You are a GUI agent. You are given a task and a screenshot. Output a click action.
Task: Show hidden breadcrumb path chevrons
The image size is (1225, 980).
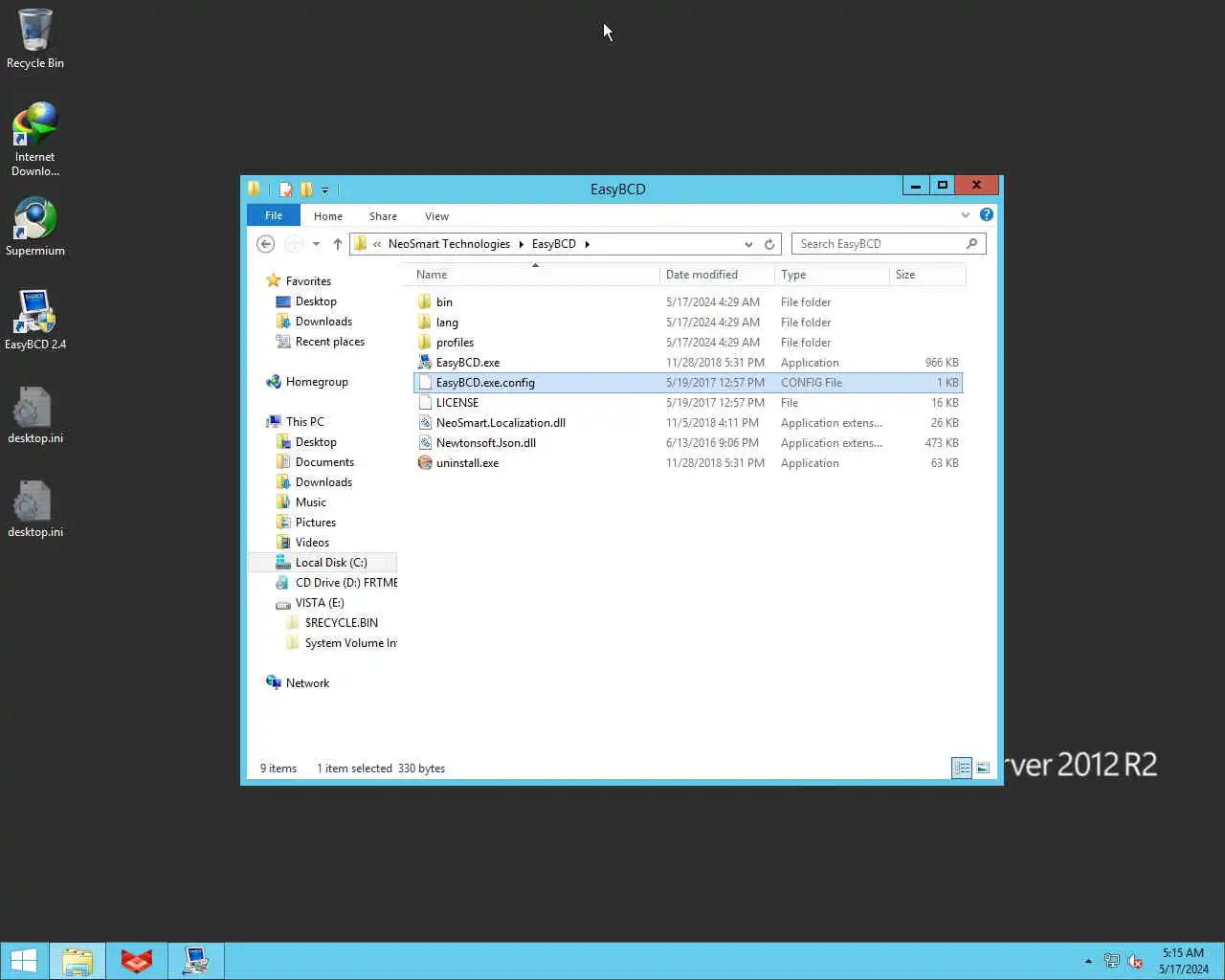pos(377,244)
